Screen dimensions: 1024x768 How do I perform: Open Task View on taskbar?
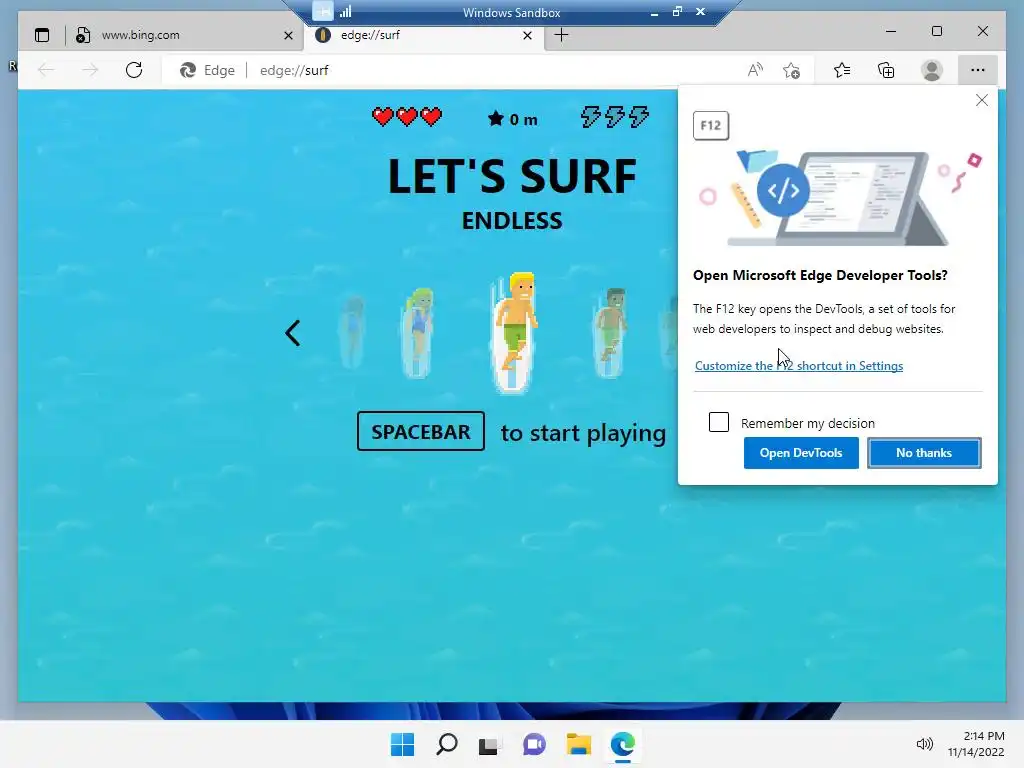tap(489, 744)
